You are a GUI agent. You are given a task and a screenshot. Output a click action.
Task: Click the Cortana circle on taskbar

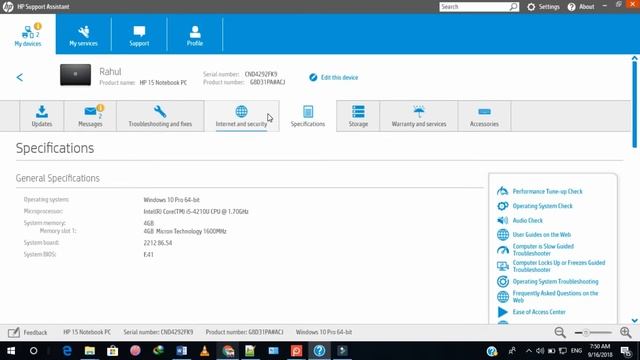[33, 351]
